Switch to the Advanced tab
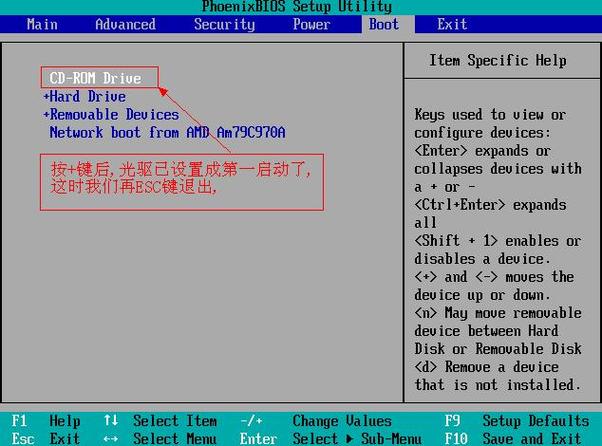The height and width of the screenshot is (446, 602). (125, 24)
